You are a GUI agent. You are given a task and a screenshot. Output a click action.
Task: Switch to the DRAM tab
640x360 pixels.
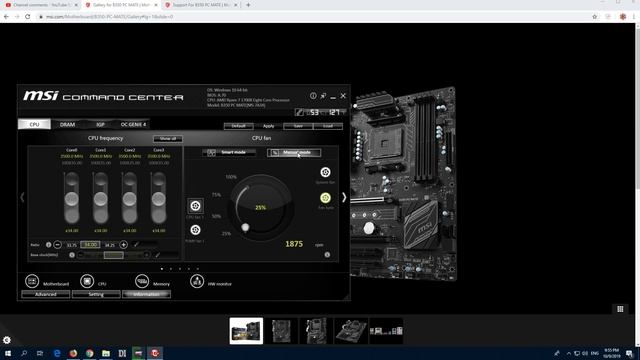pyautogui.click(x=67, y=124)
